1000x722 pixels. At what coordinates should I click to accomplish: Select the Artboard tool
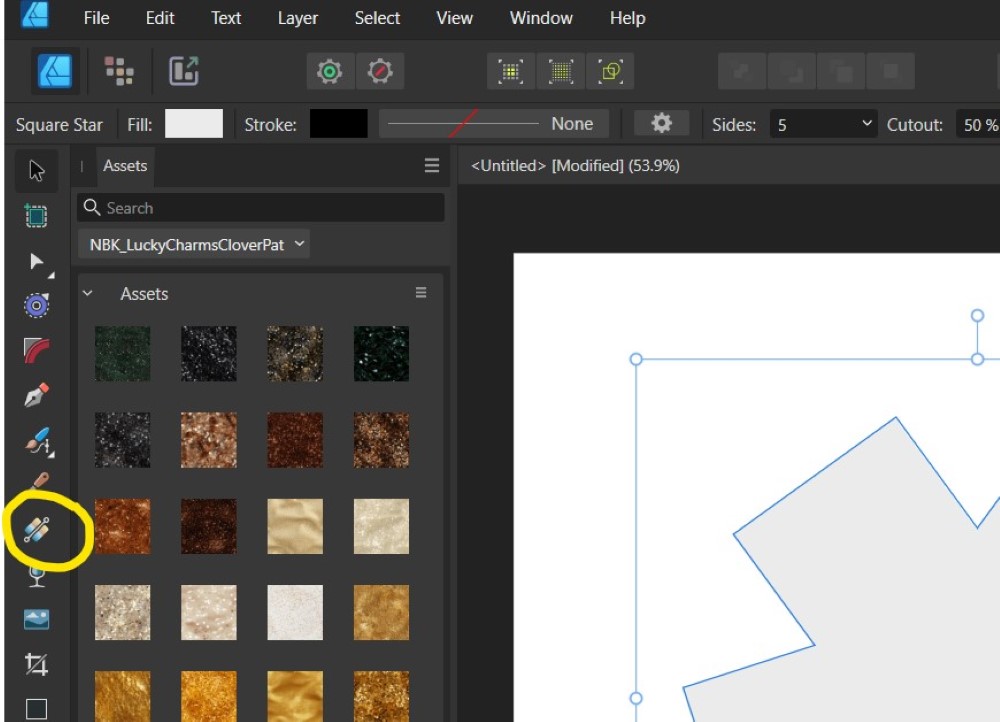click(x=36, y=216)
